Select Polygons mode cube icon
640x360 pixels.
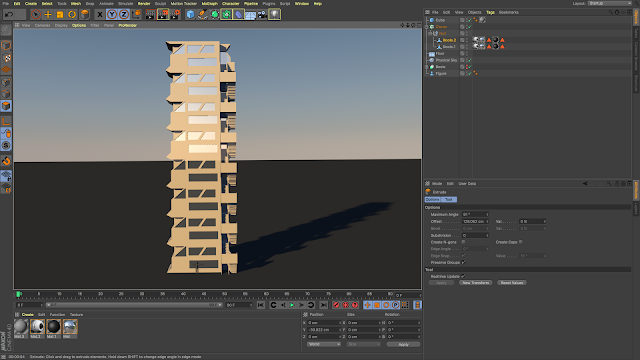6,106
